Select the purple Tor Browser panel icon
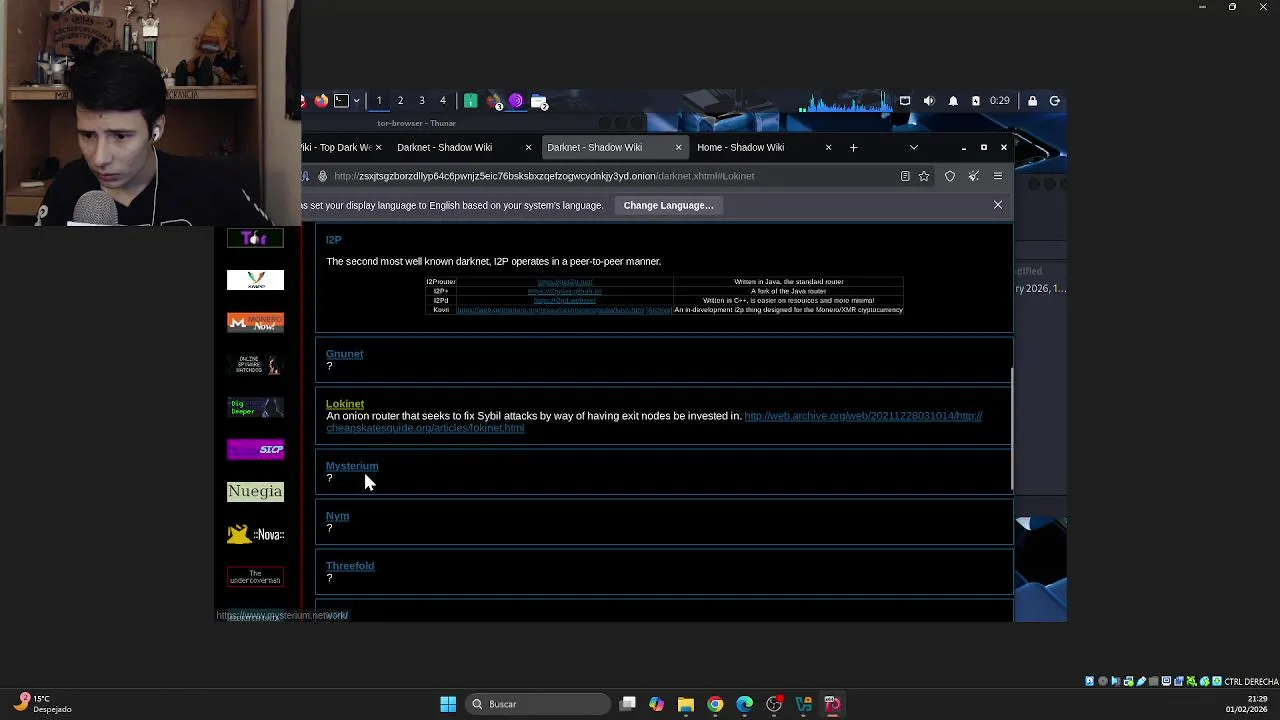Viewport: 1280px width, 720px height. point(516,101)
